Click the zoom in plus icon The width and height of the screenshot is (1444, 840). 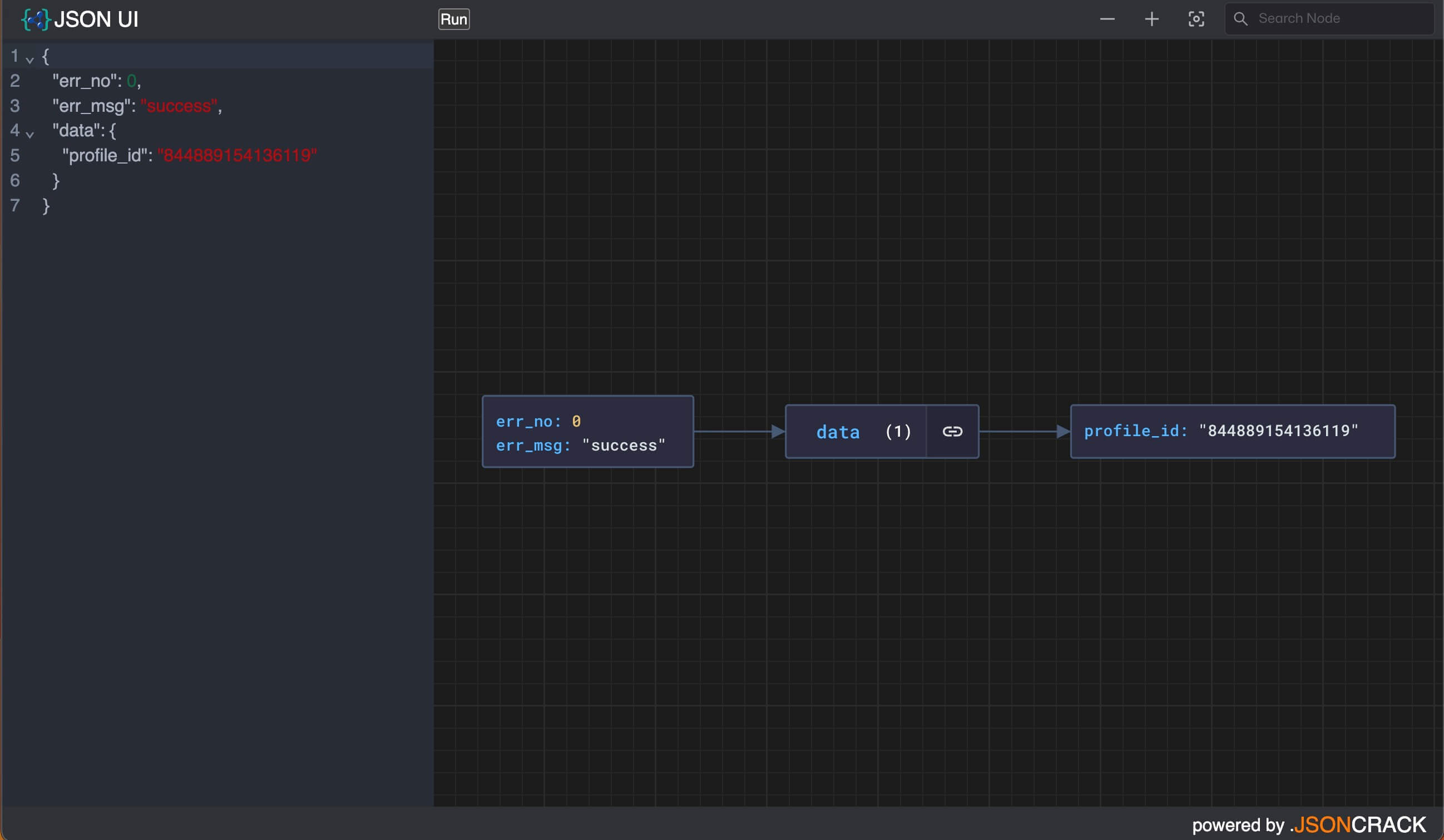[x=1152, y=19]
